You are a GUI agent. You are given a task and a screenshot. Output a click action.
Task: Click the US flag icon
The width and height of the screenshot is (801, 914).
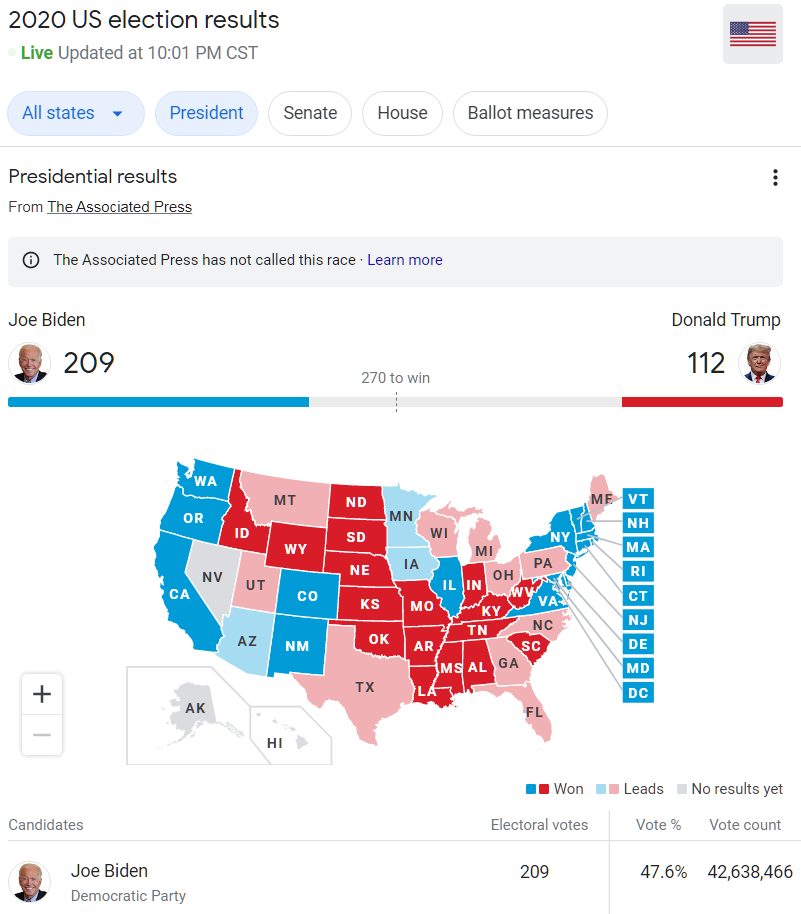753,34
